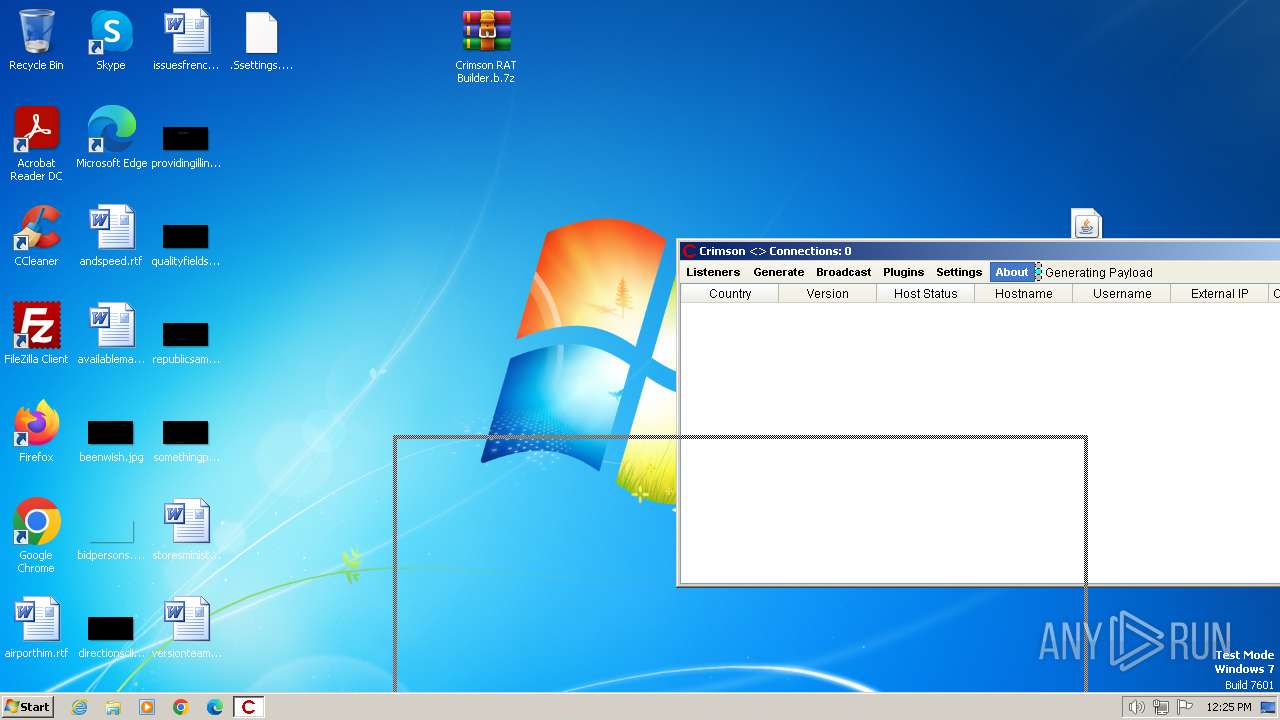Open Internet Explorer from taskbar

tap(80, 707)
